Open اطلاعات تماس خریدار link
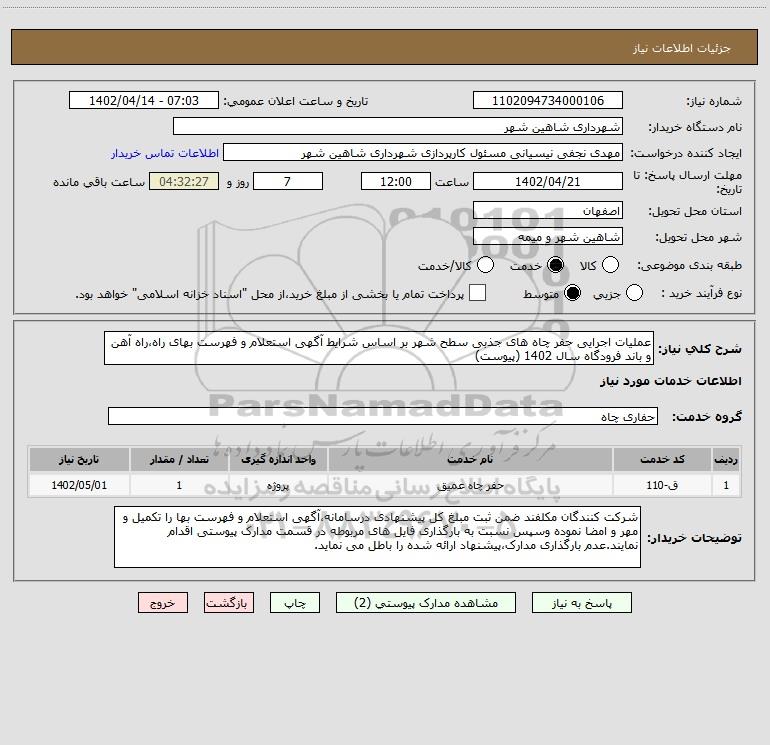Image resolution: width=770 pixels, height=745 pixels. pyautogui.click(x=165, y=153)
